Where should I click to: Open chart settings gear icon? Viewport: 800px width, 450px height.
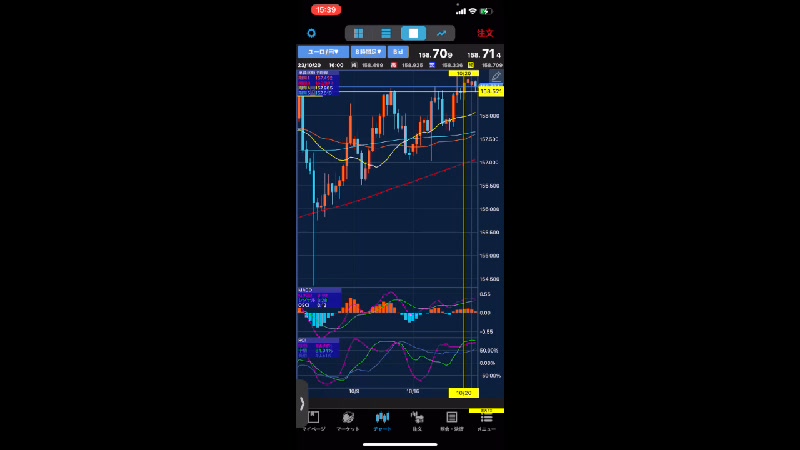click(x=311, y=33)
